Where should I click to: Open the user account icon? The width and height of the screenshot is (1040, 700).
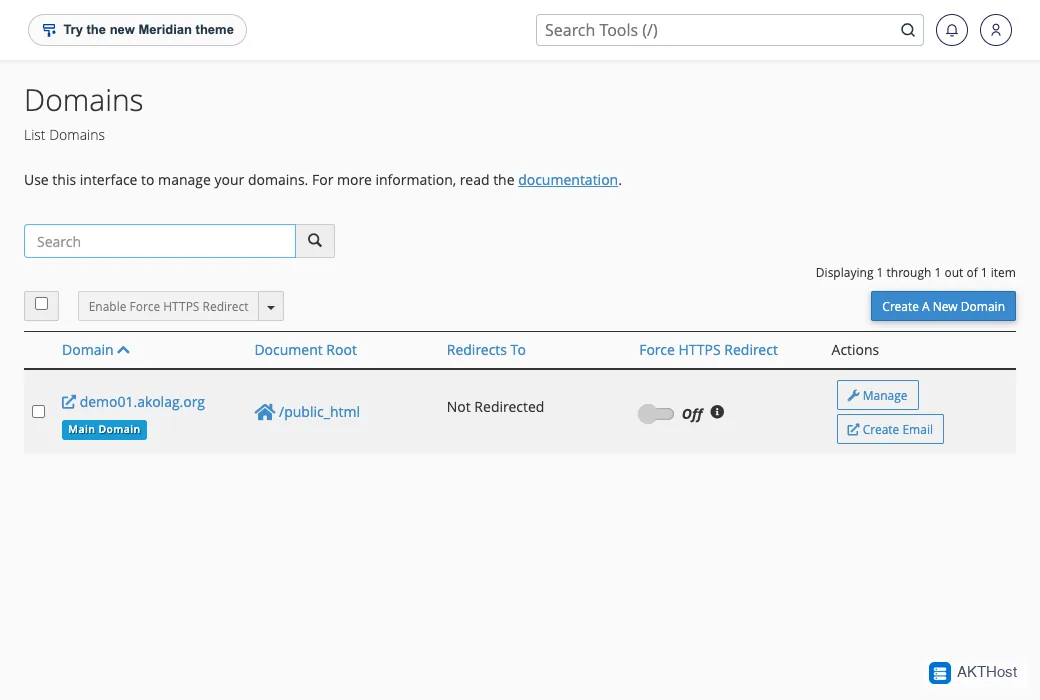tap(996, 30)
